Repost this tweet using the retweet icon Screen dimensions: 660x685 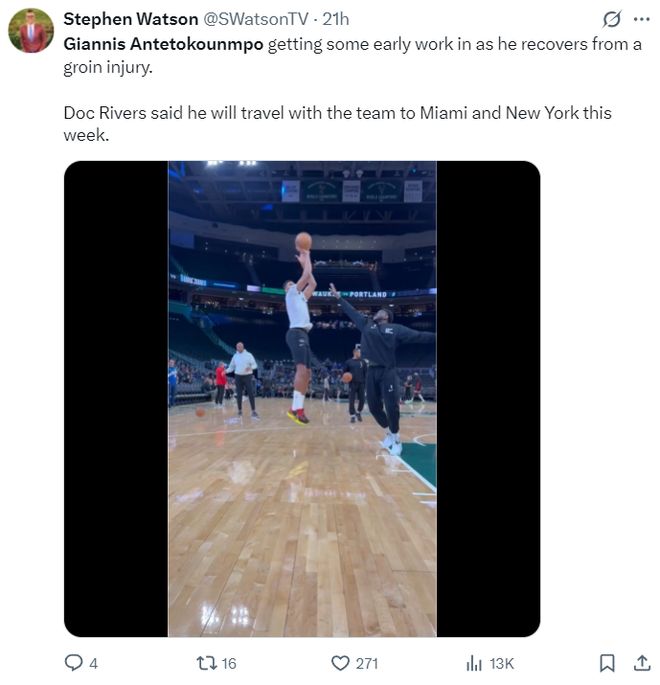coord(207,663)
